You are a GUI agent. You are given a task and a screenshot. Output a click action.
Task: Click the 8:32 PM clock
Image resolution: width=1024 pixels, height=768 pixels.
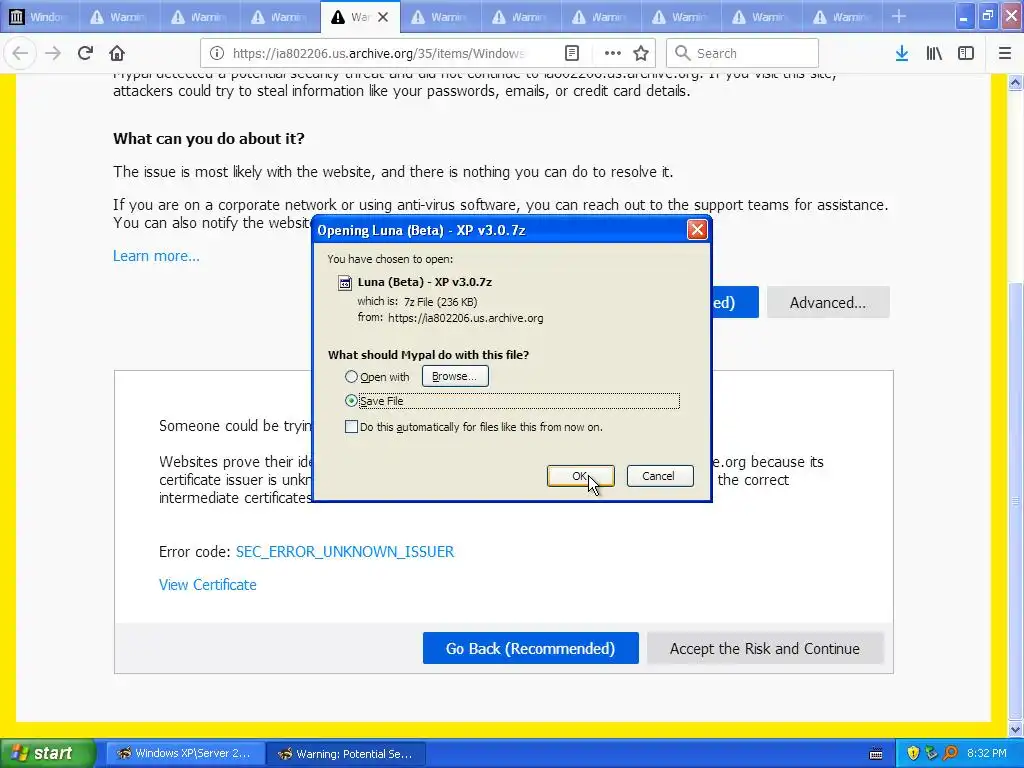coord(987,754)
